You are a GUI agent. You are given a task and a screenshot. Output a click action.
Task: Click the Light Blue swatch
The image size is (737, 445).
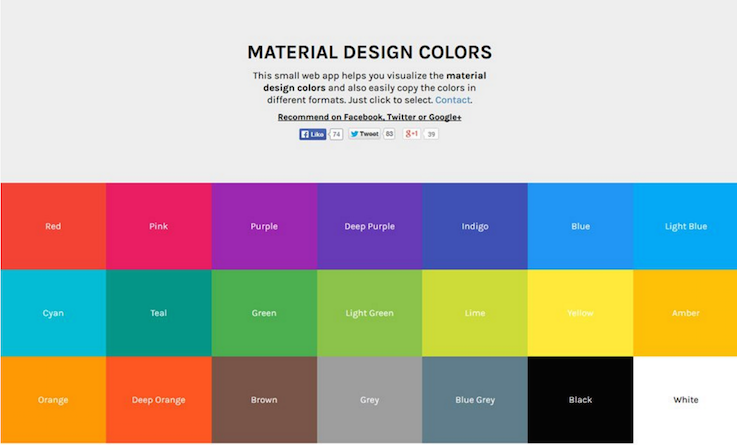coord(685,227)
